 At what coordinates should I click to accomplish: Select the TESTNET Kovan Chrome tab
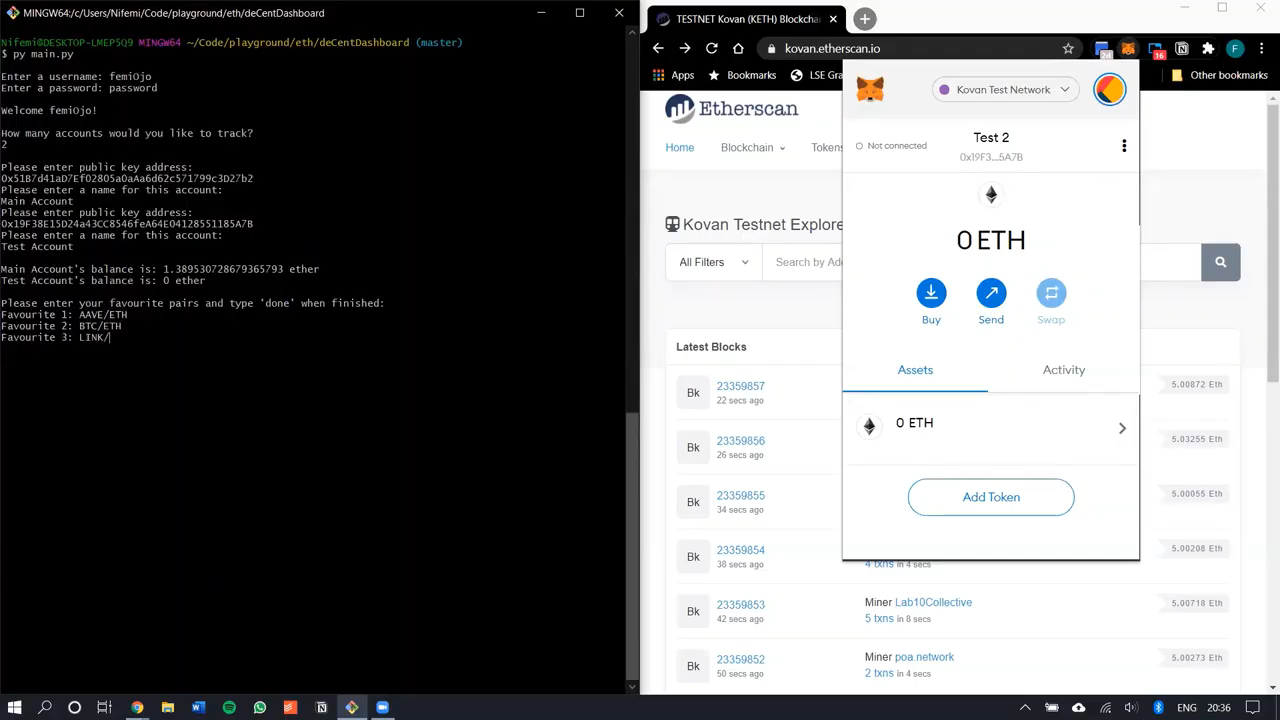(x=746, y=19)
